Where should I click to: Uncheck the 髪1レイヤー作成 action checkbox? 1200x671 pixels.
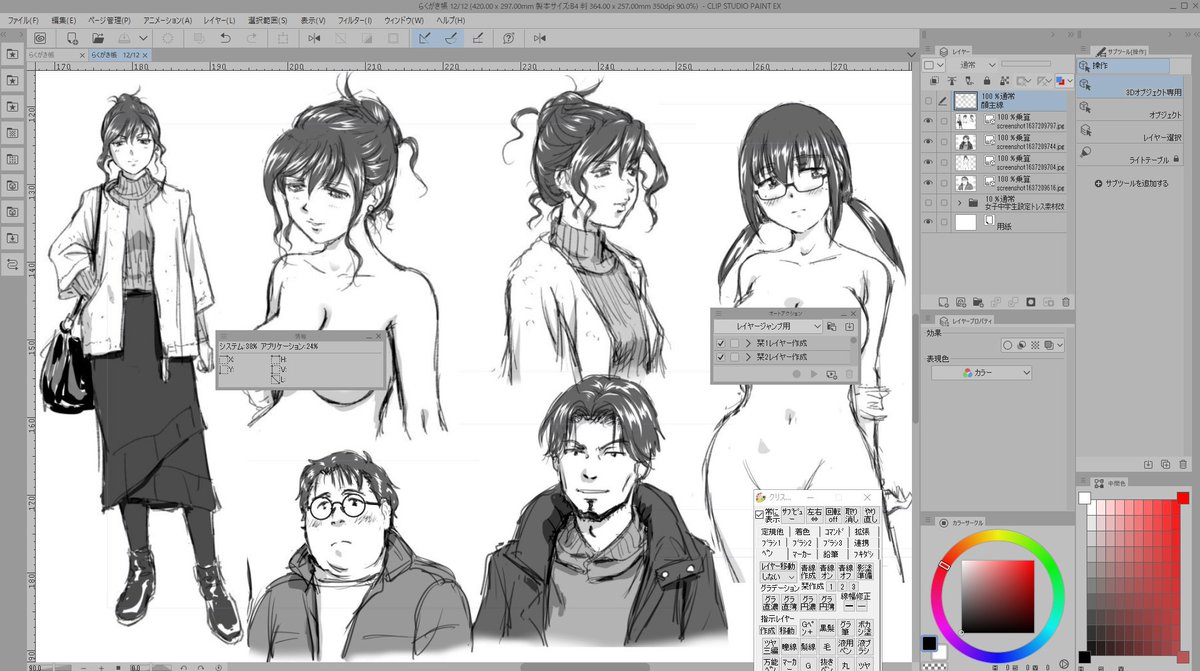tap(721, 343)
